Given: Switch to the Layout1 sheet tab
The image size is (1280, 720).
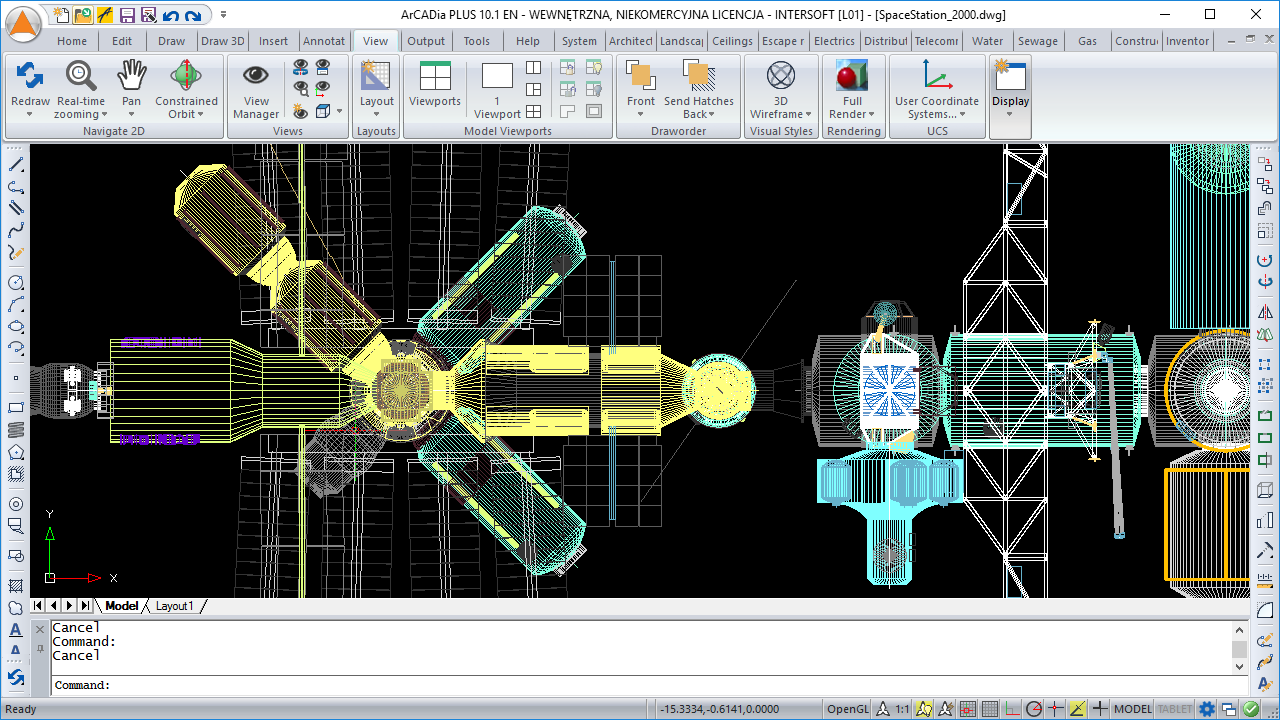Looking at the screenshot, I should pos(175,606).
